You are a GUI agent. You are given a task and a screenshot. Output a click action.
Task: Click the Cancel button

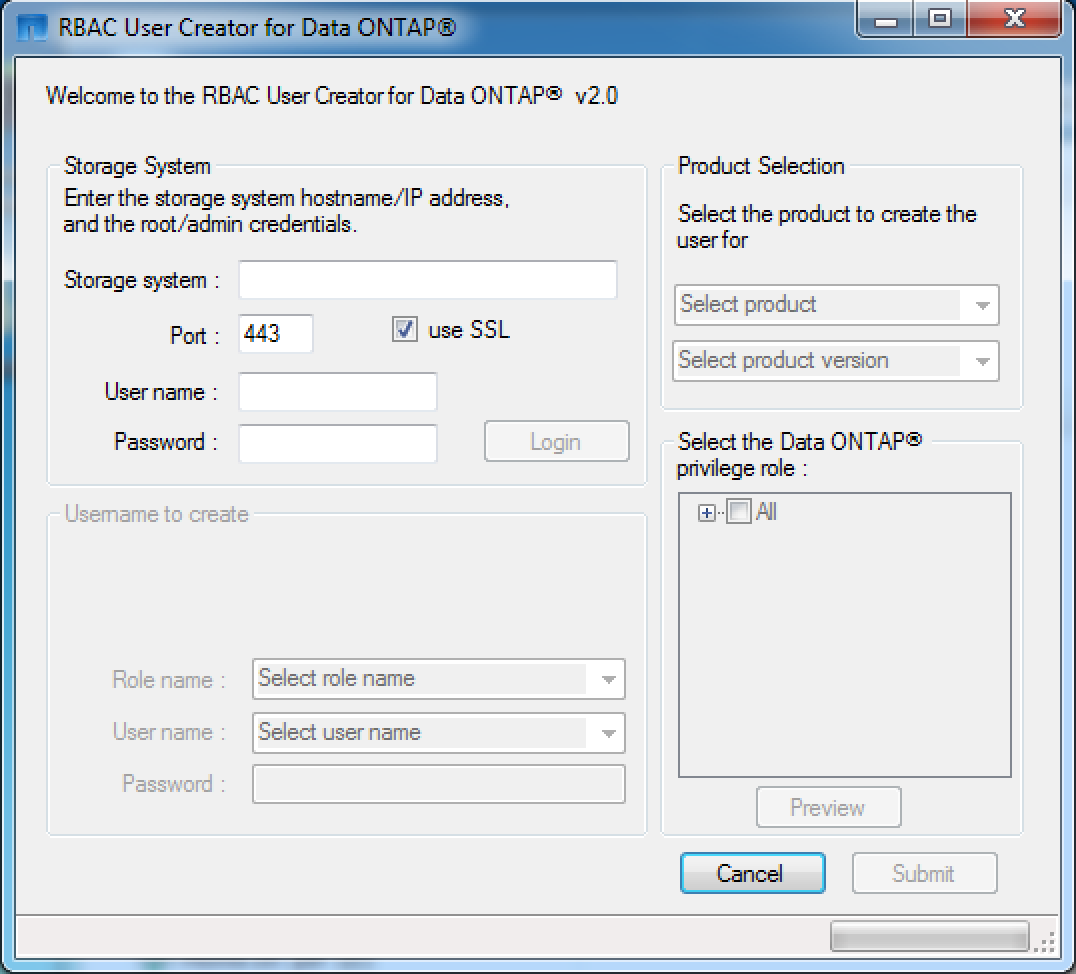point(752,873)
